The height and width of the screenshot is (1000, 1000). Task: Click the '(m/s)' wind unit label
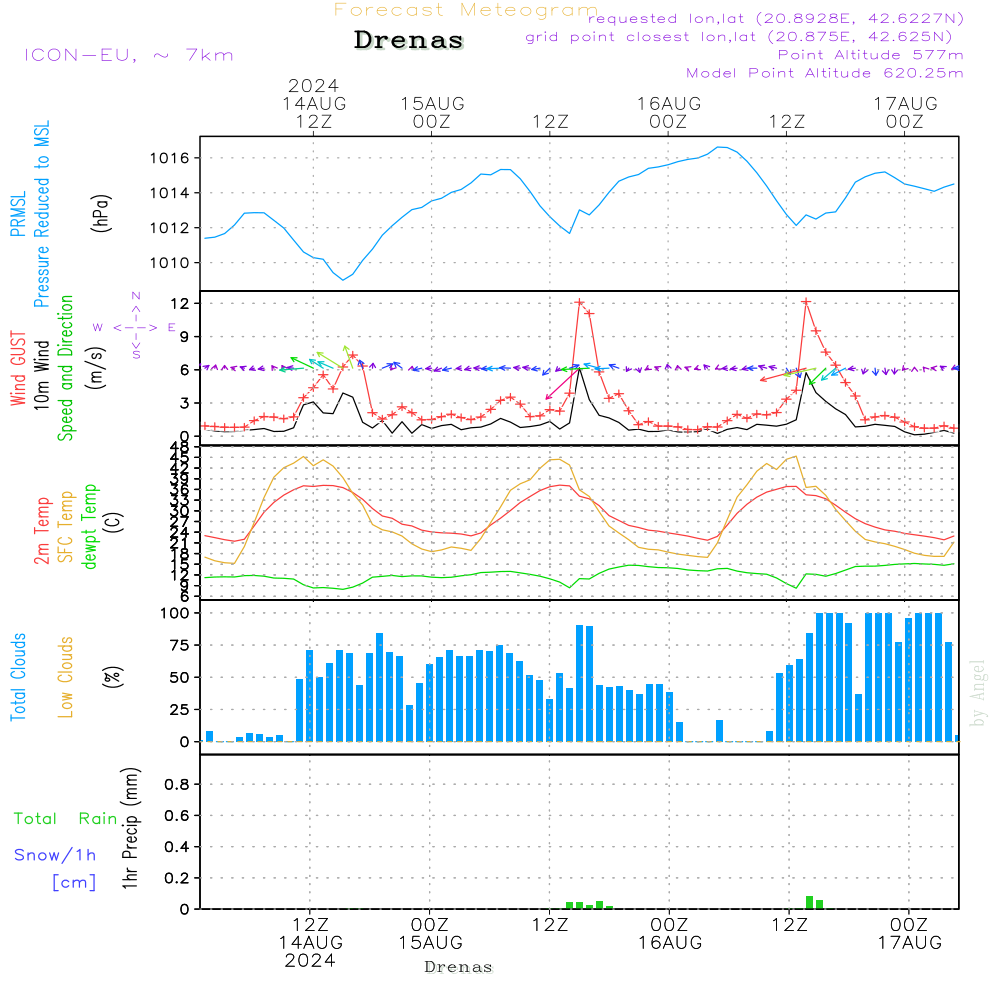pyautogui.click(x=96, y=368)
